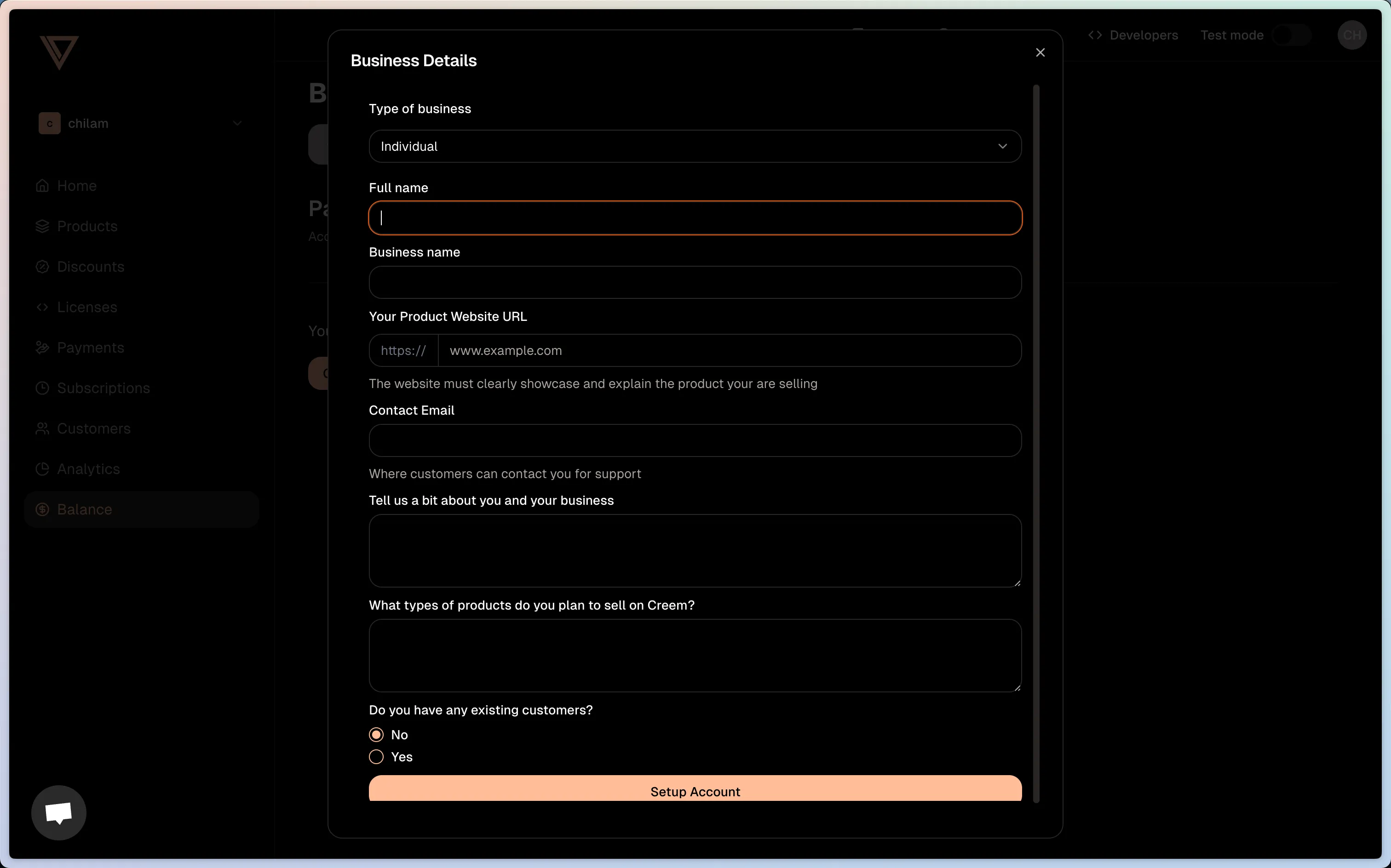Viewport: 1391px width, 868px height.
Task: Click the Developers code brackets icon
Action: coord(1095,35)
